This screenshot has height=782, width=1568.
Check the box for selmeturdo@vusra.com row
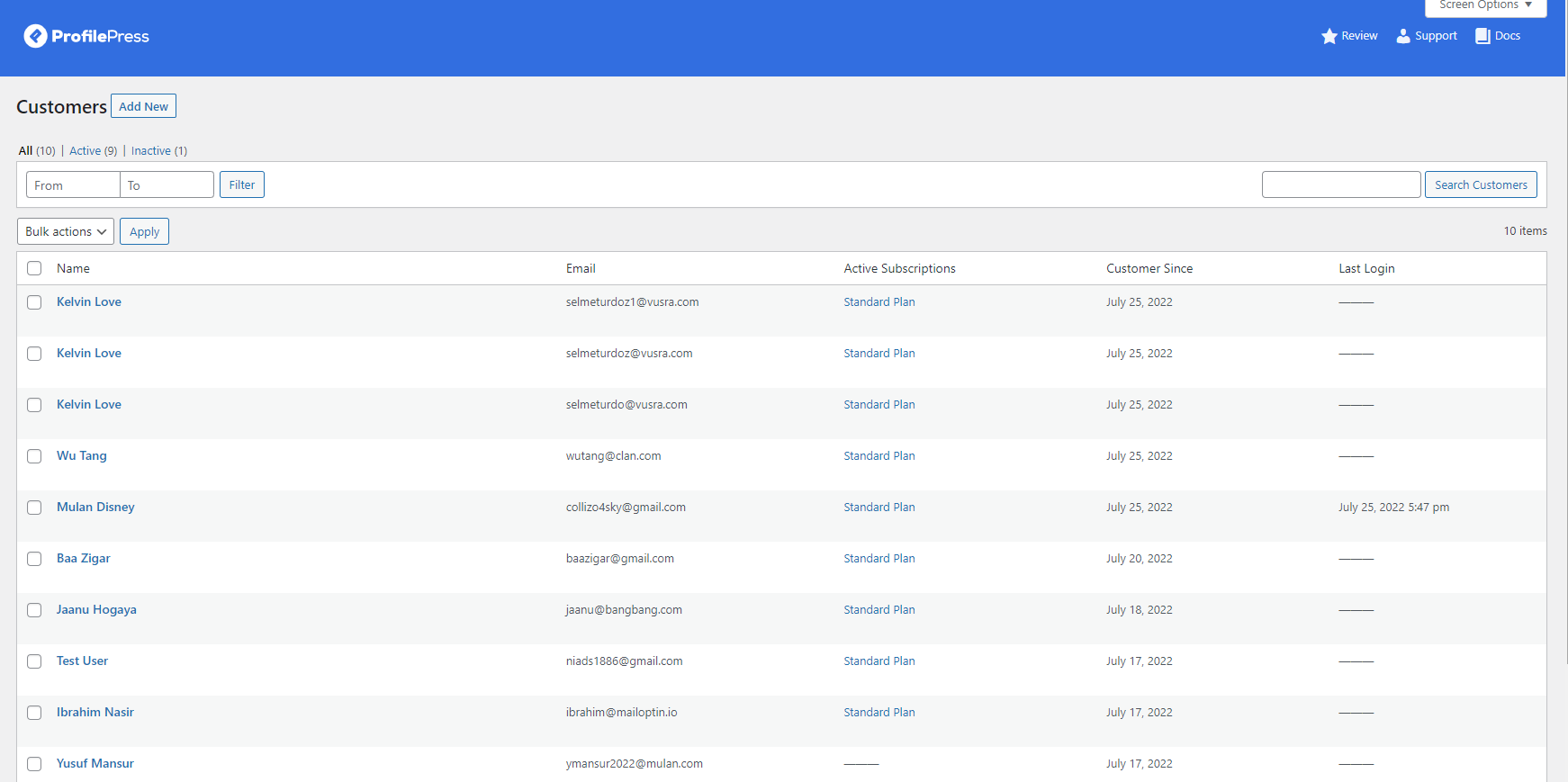point(34,405)
